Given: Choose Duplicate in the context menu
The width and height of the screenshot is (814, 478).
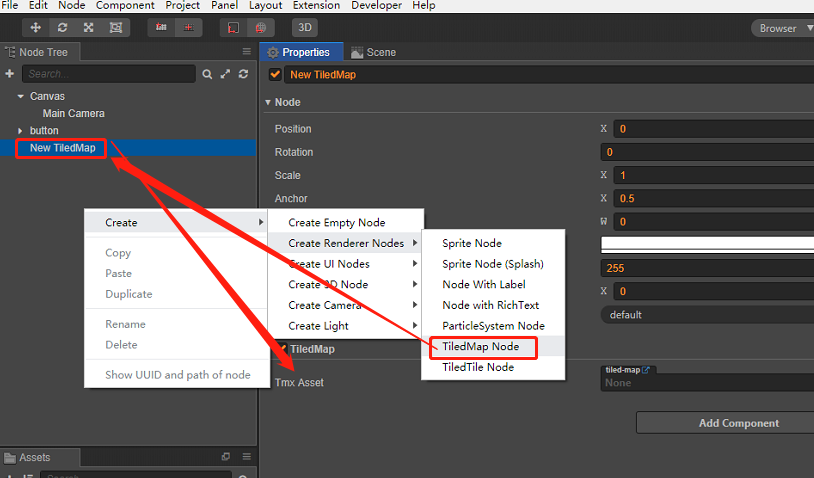Looking at the screenshot, I should (x=129, y=294).
